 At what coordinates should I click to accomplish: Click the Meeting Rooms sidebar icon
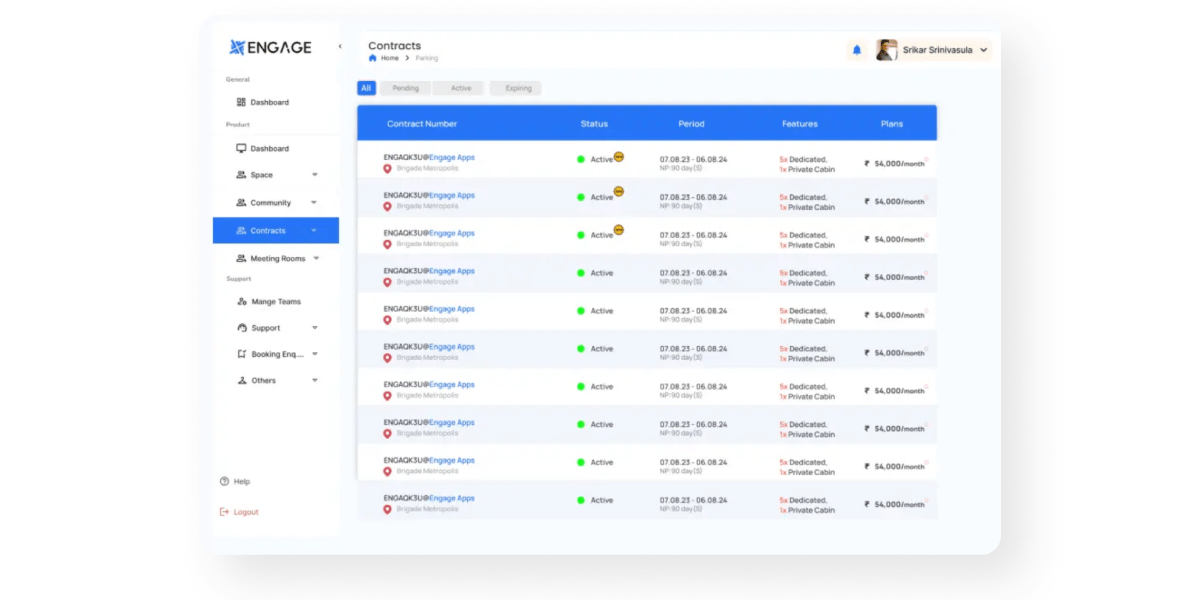tap(241, 258)
